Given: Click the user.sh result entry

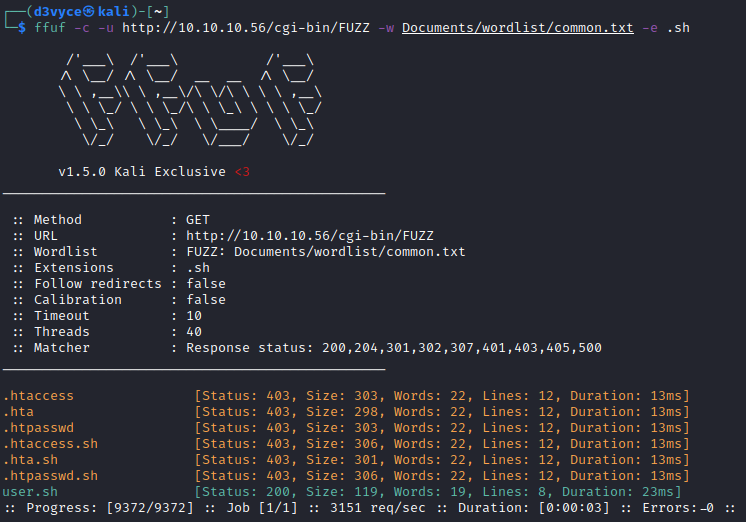Looking at the screenshot, I should click(x=30, y=492).
